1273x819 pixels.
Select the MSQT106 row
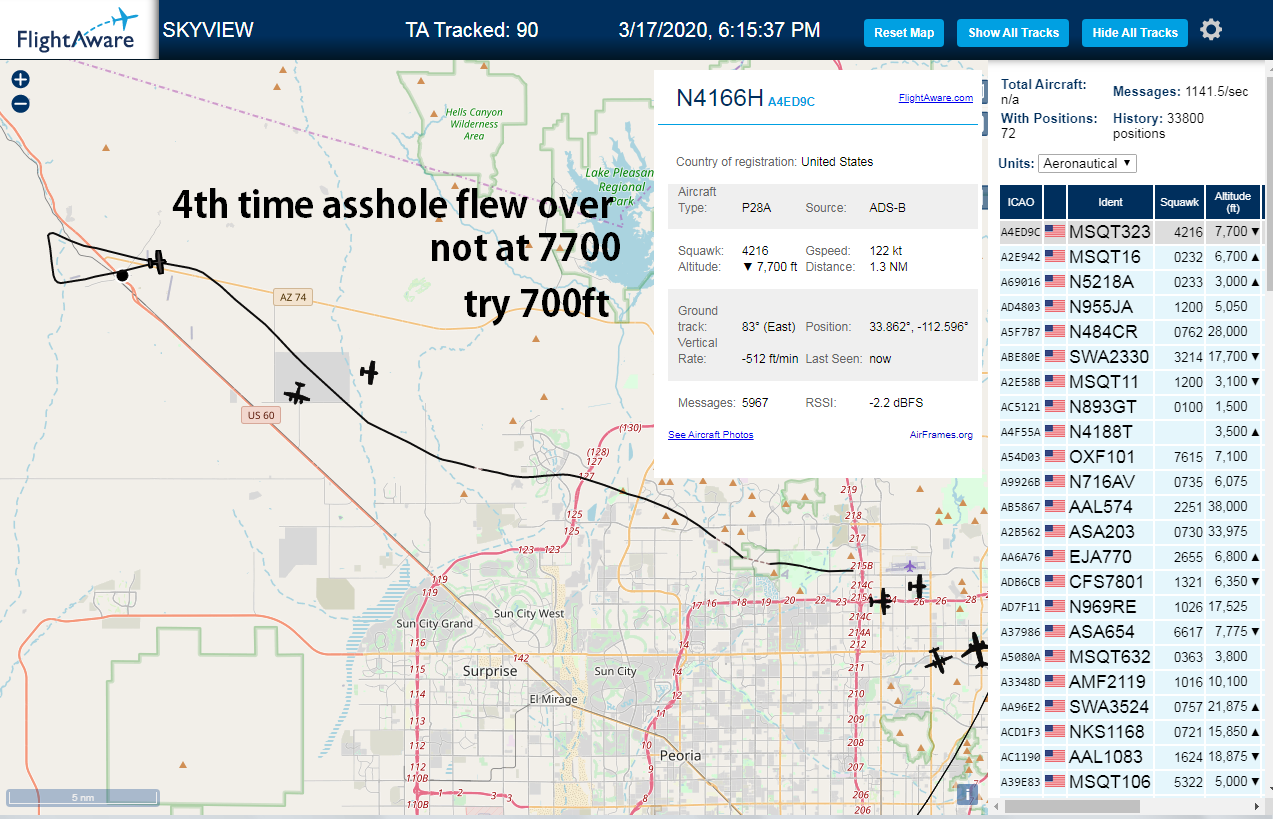(1130, 781)
